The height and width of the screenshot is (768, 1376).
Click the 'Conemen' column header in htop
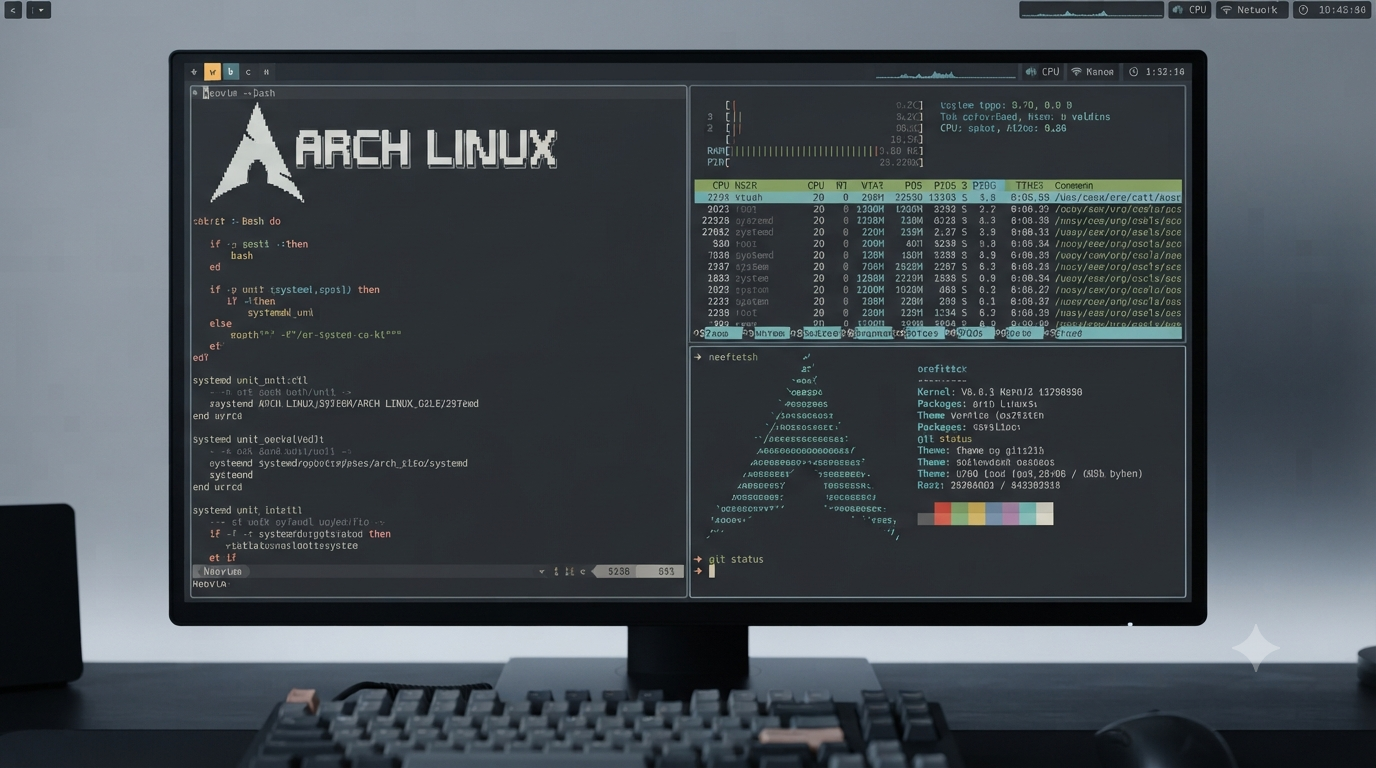[1074, 186]
